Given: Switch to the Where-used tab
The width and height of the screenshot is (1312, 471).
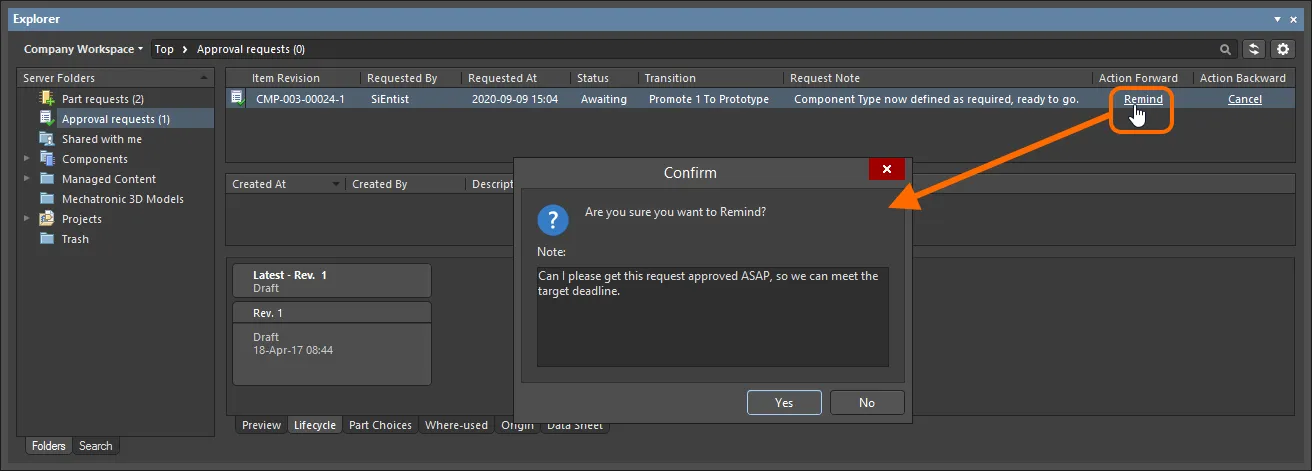Looking at the screenshot, I should [x=456, y=425].
